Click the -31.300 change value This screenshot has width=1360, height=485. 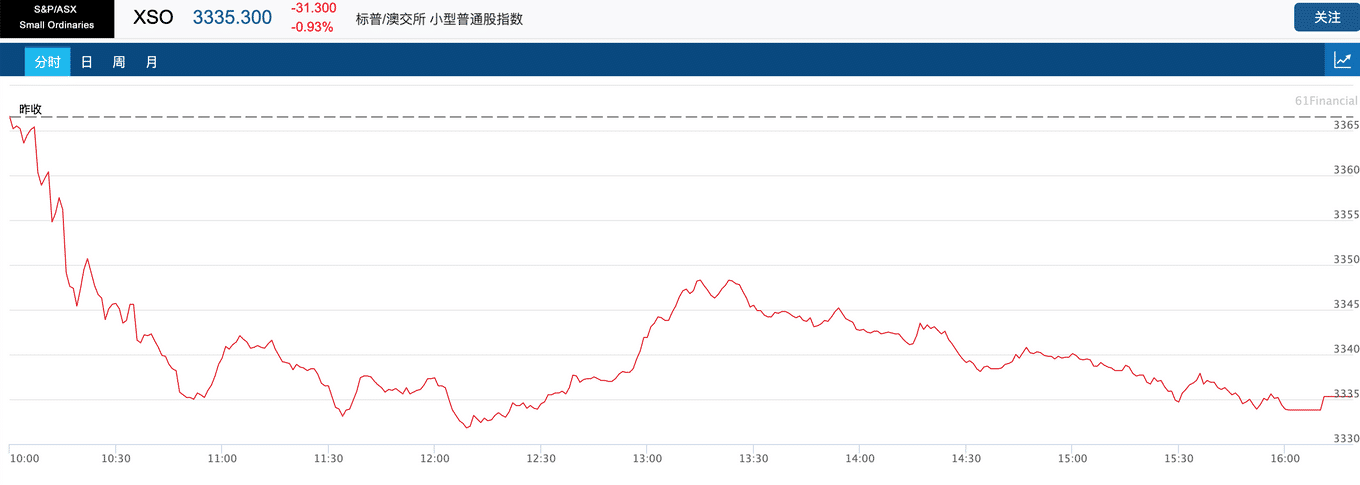pyautogui.click(x=314, y=8)
